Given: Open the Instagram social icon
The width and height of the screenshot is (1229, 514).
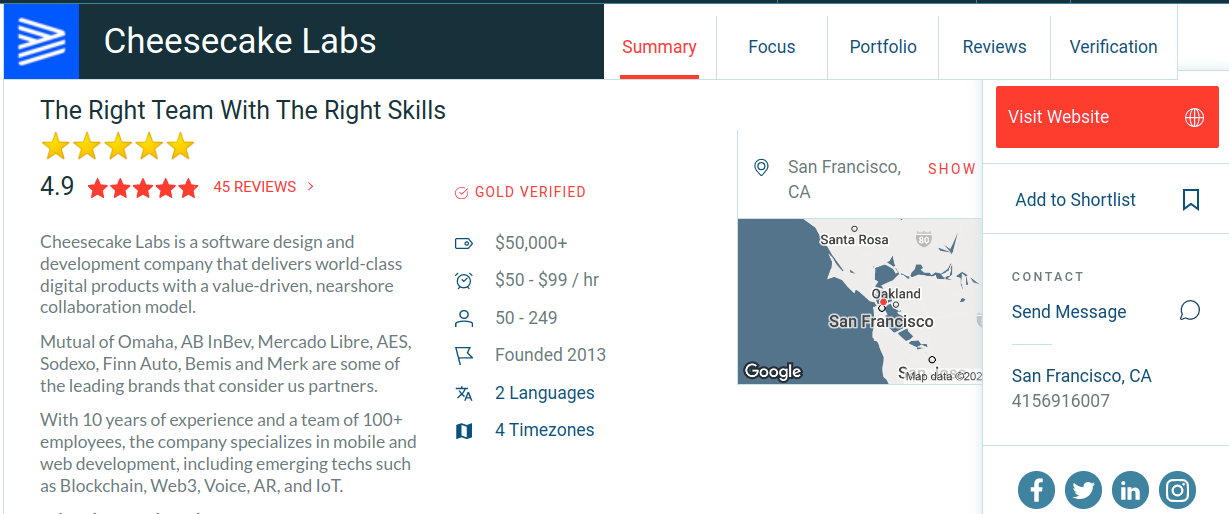Looking at the screenshot, I should coord(1178,490).
